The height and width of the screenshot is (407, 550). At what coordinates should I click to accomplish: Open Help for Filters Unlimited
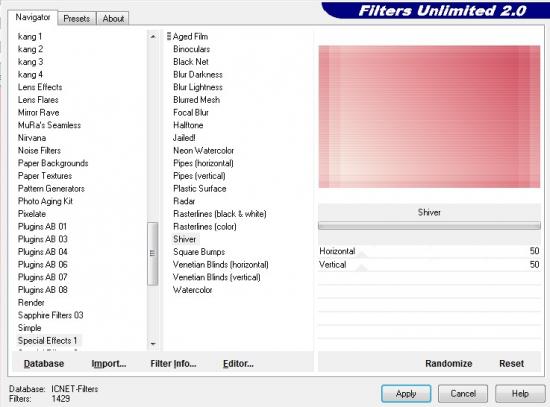click(520, 394)
